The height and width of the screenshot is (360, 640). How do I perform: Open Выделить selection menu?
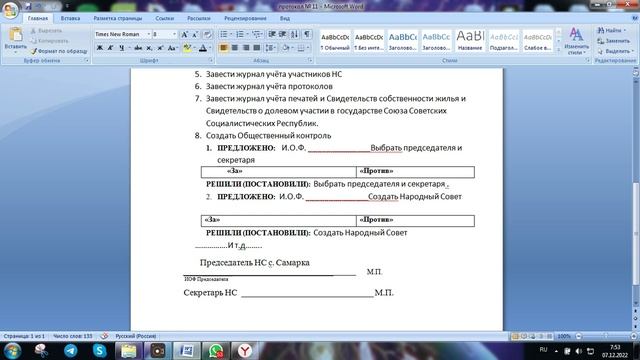click(x=615, y=51)
